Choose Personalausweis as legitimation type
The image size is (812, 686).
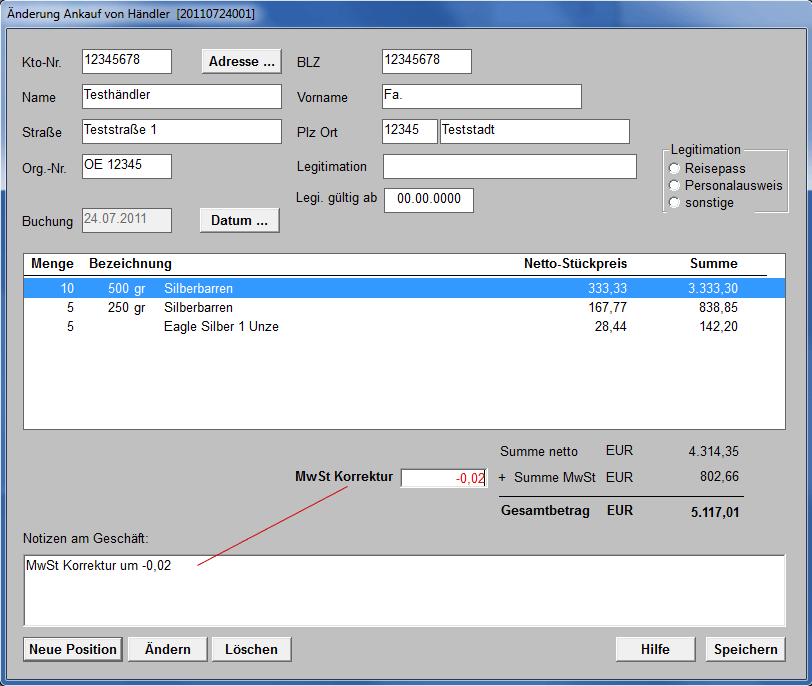pos(675,186)
